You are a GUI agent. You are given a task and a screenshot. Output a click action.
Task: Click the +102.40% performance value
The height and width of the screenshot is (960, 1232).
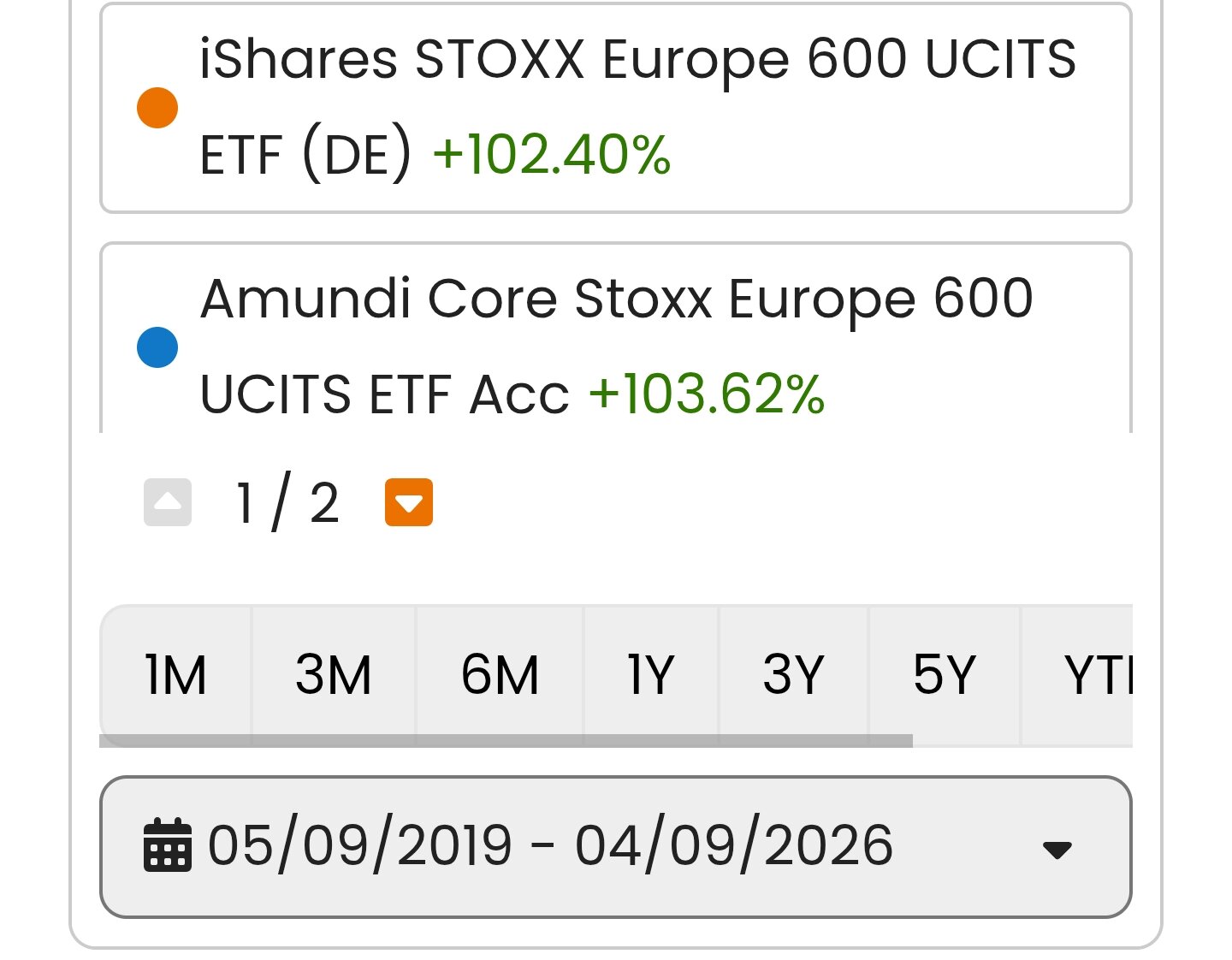(552, 155)
